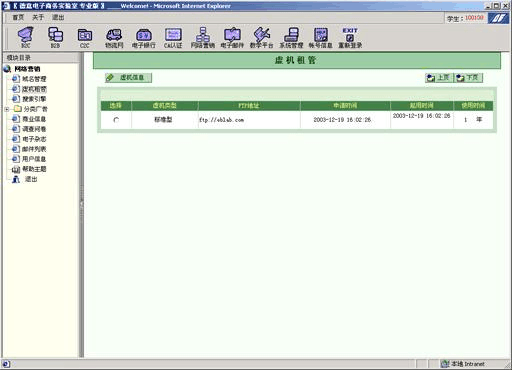Screen dimensions: 512x370
Task: Go to next page with 下页 button
Action: 468,78
